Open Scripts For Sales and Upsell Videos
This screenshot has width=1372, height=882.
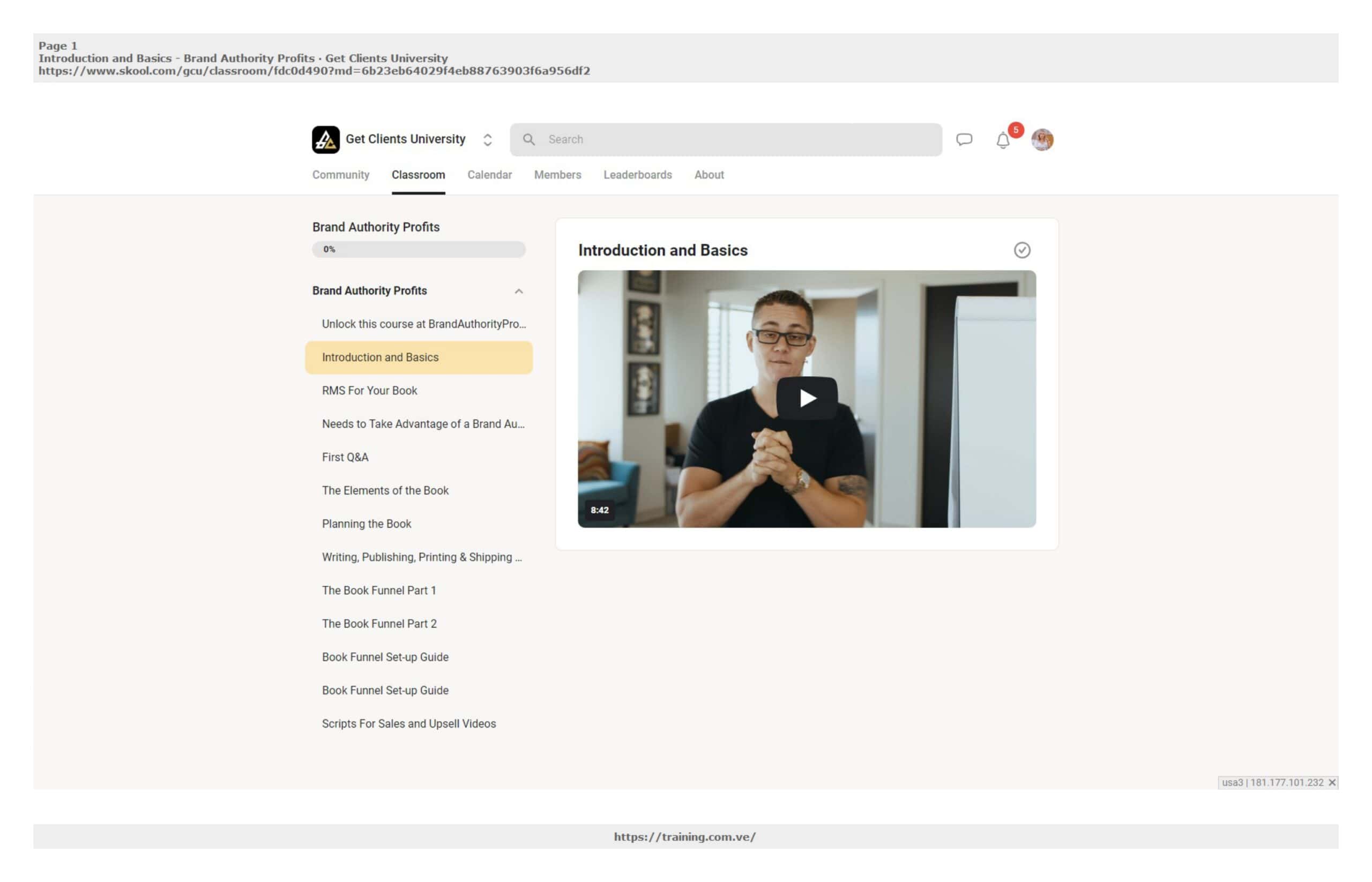tap(408, 723)
